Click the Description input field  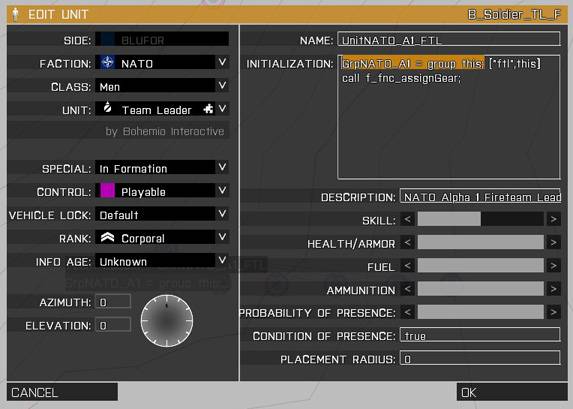(x=480, y=196)
